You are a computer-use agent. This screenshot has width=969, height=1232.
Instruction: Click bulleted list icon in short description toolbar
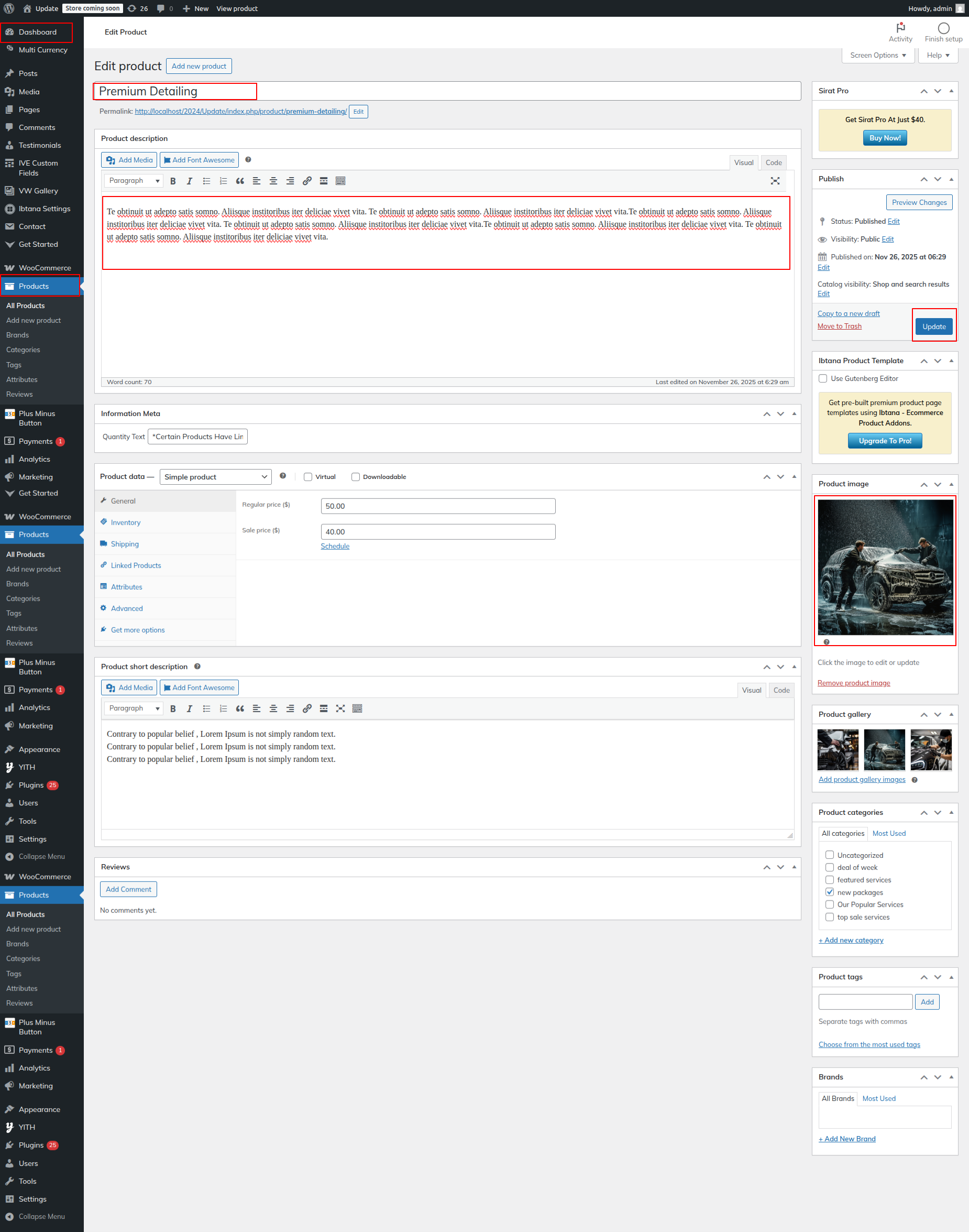coord(206,708)
